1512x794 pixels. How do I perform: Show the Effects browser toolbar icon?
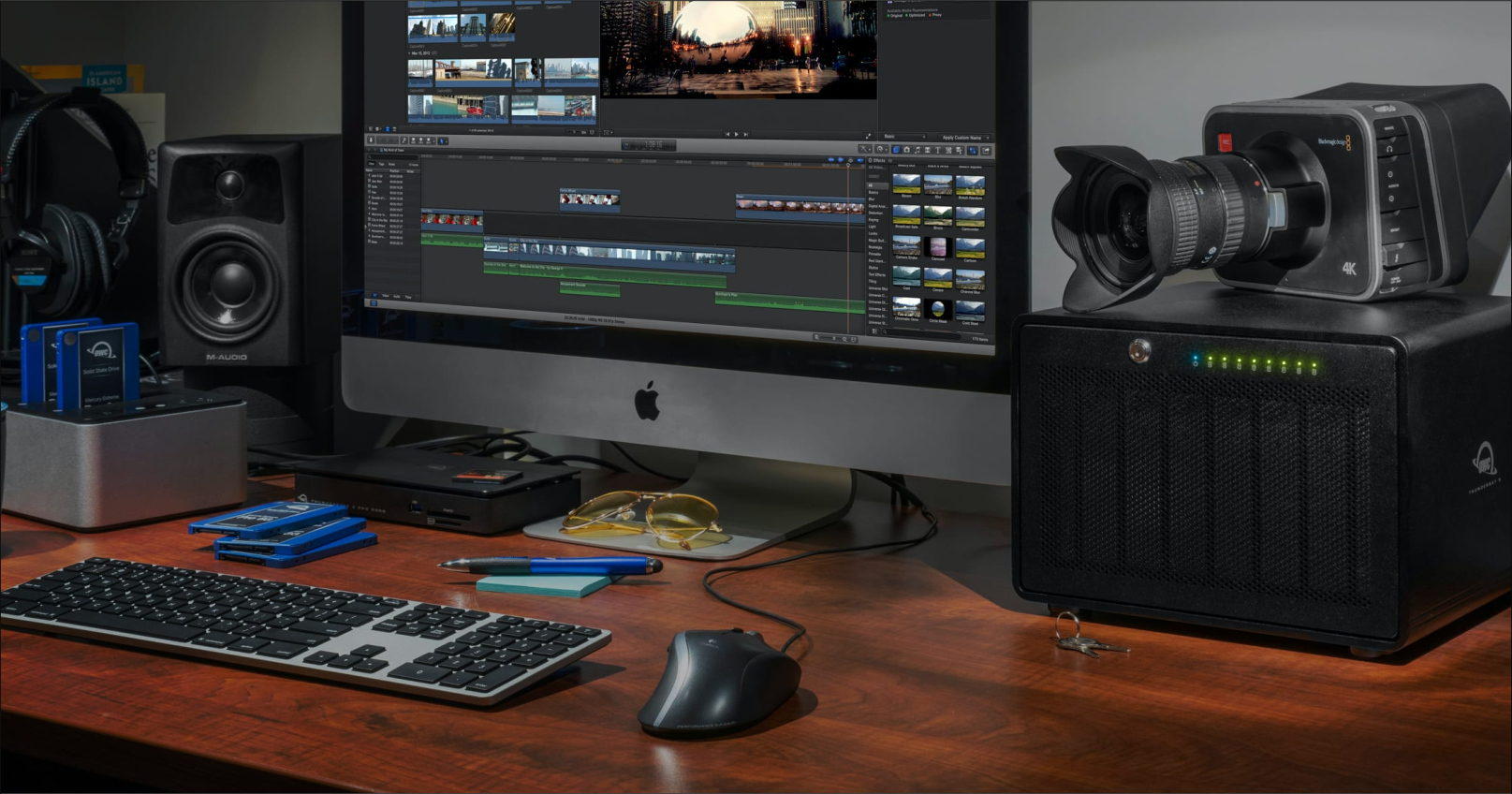[896, 149]
